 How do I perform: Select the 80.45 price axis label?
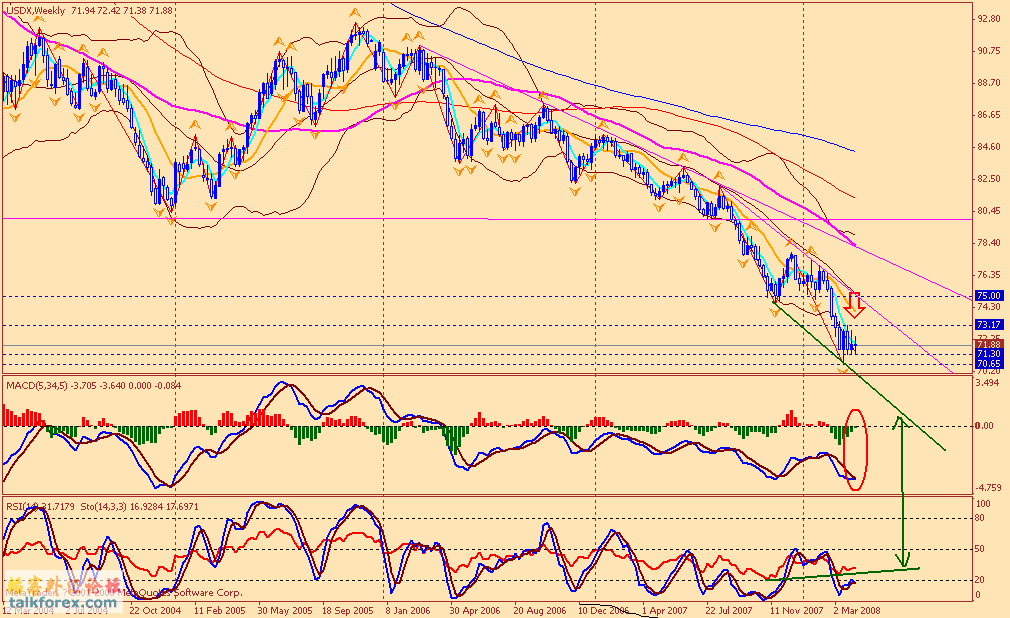coord(989,211)
